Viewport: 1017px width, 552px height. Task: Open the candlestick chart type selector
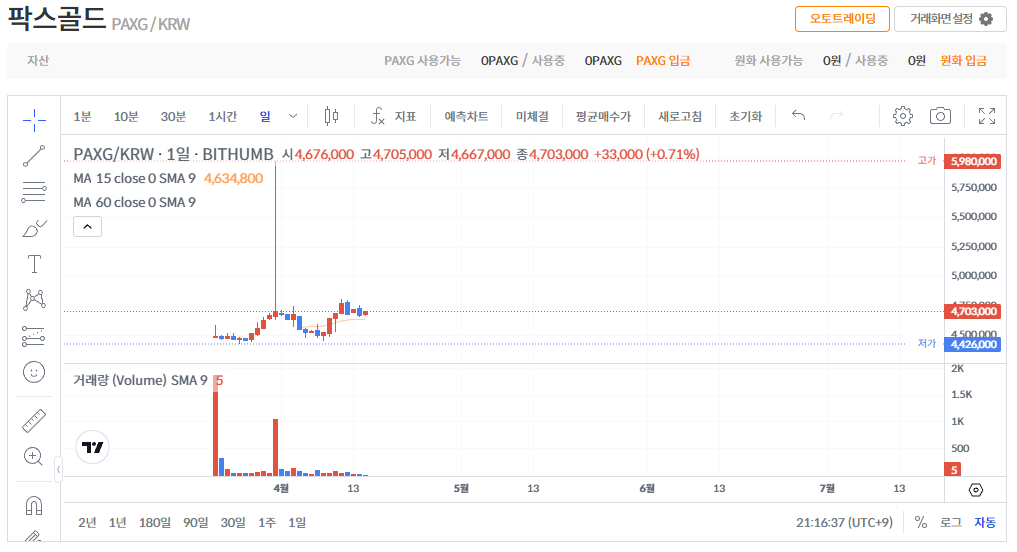(331, 116)
